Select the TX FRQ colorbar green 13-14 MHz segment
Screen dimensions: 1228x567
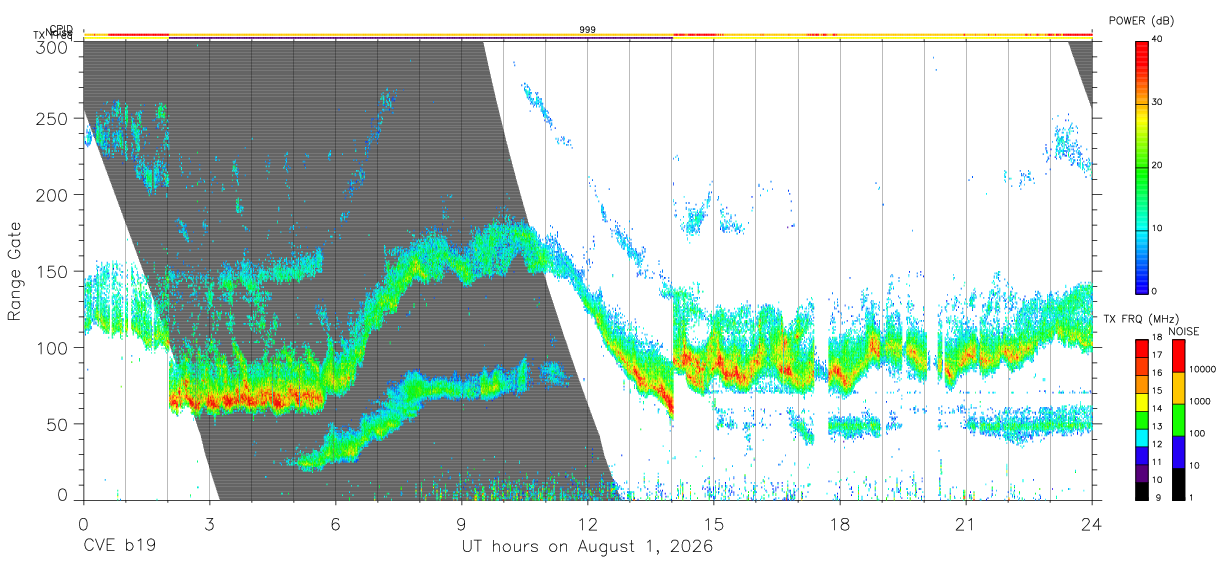point(1142,419)
